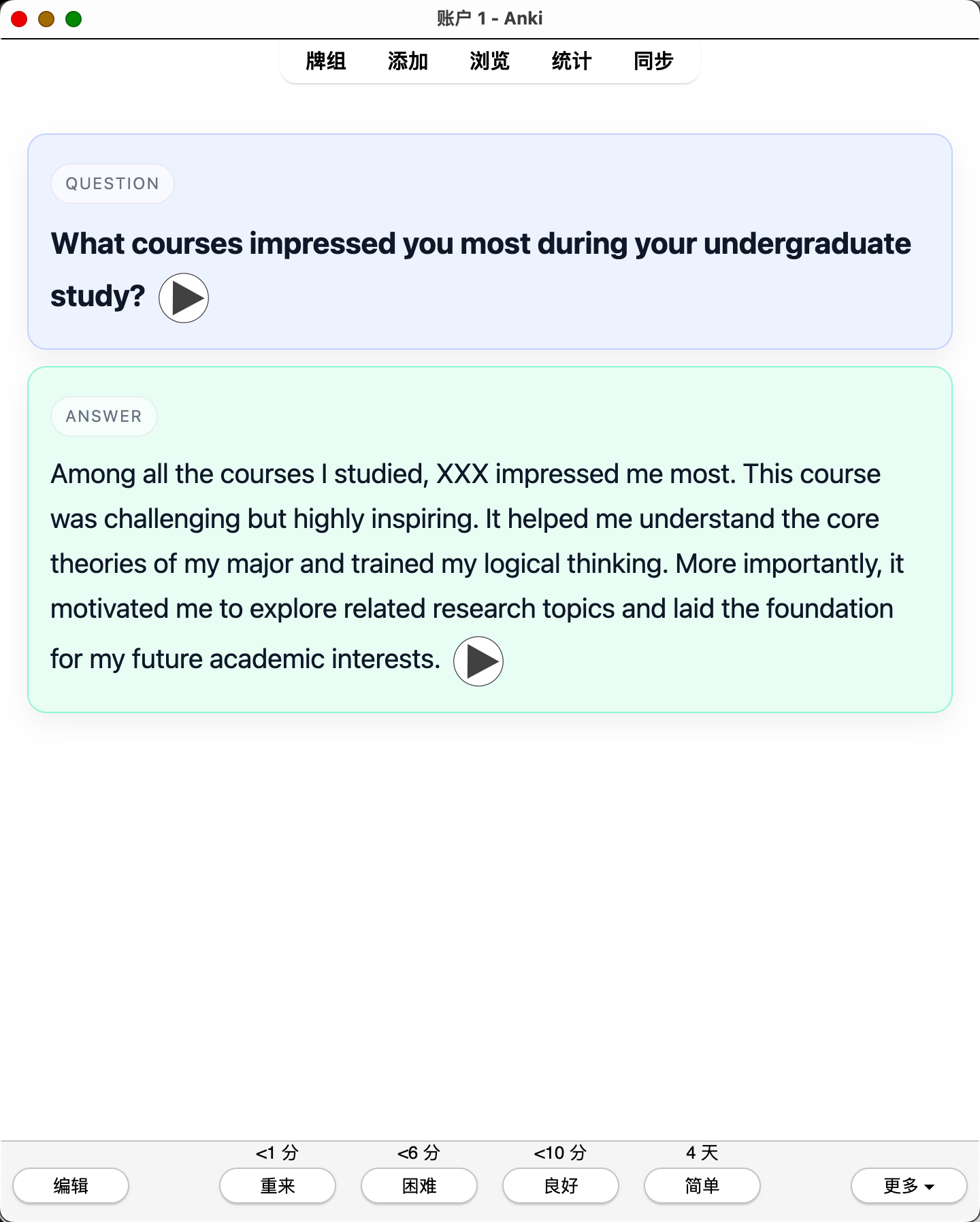Viewport: 980px width, 1222px height.
Task: Play the question audio
Action: pyautogui.click(x=184, y=298)
